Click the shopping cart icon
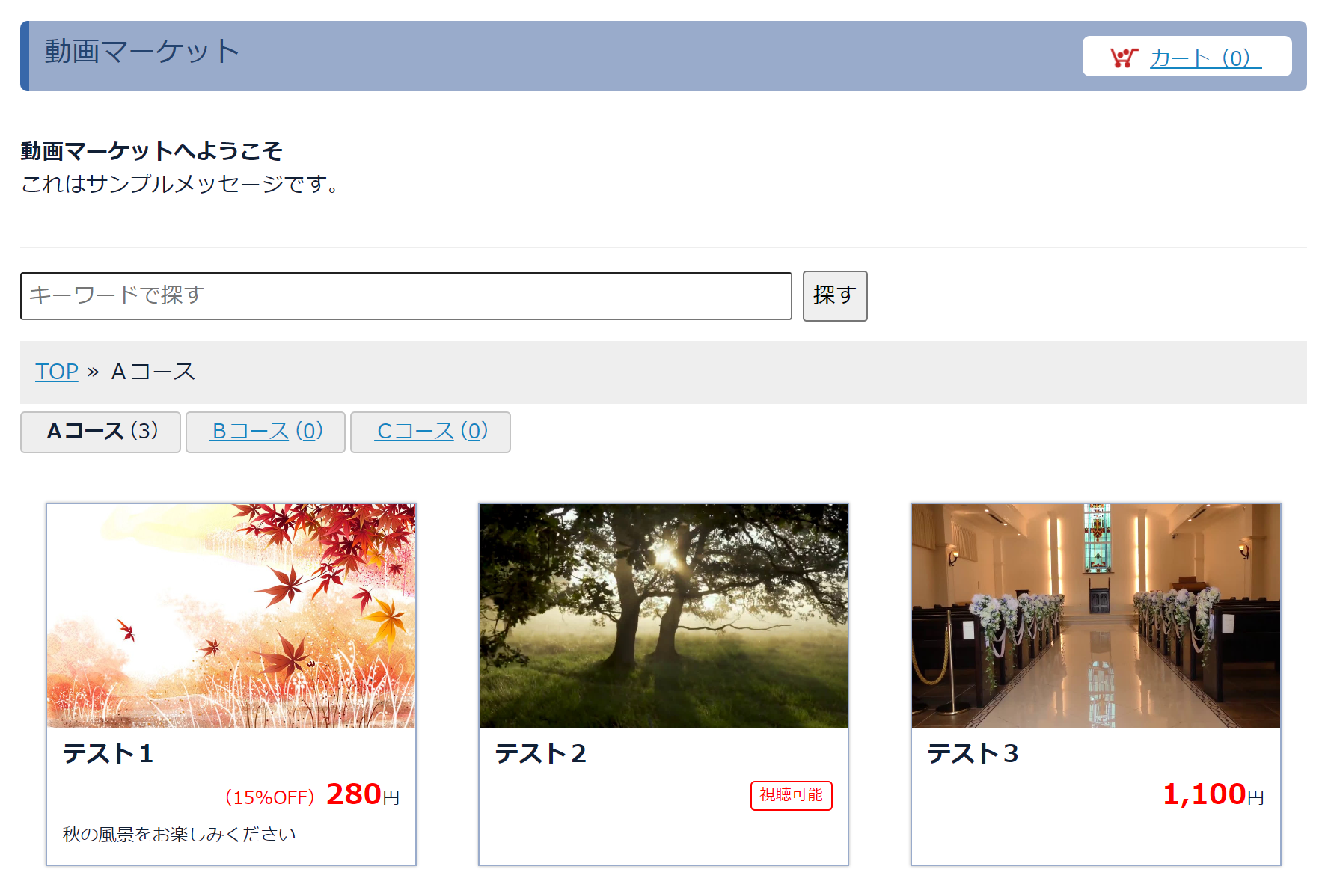The height and width of the screenshot is (896, 1331). 1124,58
